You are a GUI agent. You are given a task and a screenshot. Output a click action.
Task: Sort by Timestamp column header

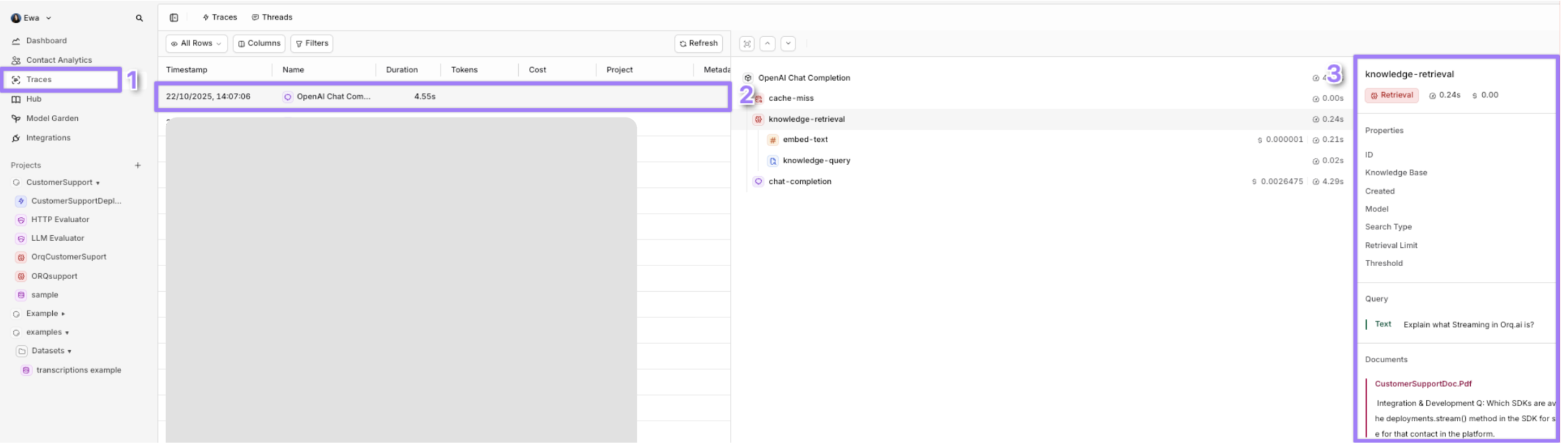[x=187, y=70]
